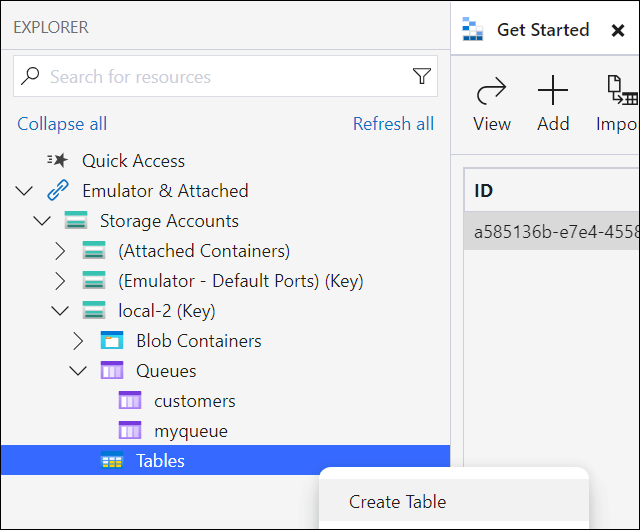
Task: Collapse the Storage Accounts tree node
Action: tap(42, 221)
